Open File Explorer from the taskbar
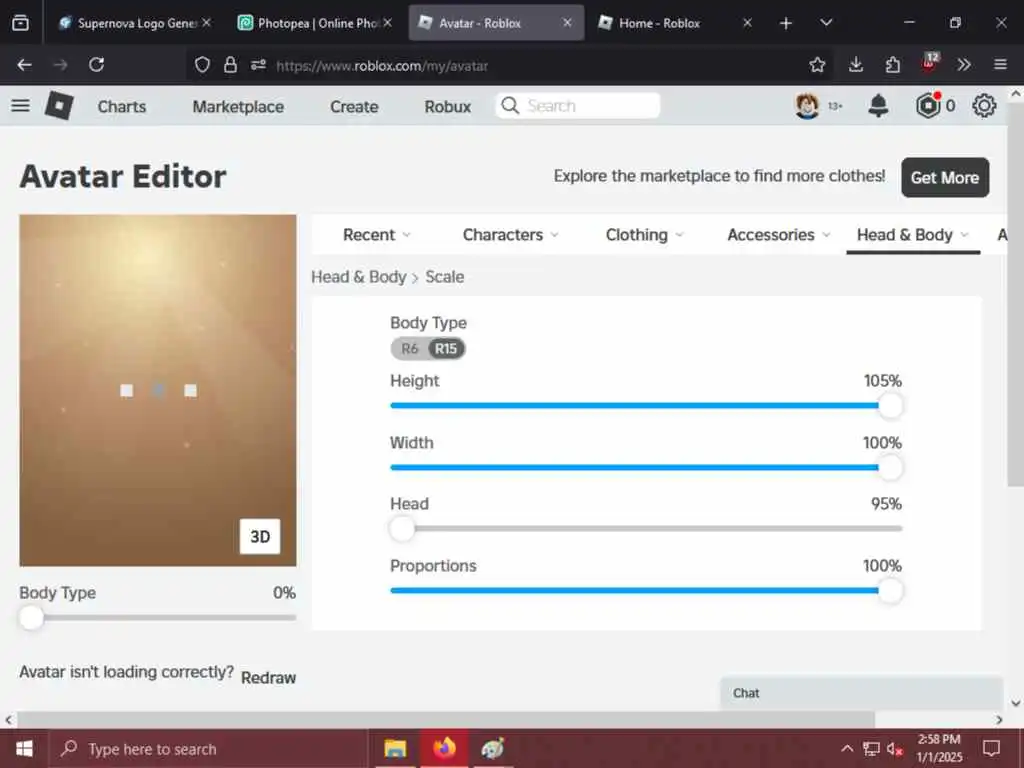Image resolution: width=1024 pixels, height=768 pixels. [395, 748]
